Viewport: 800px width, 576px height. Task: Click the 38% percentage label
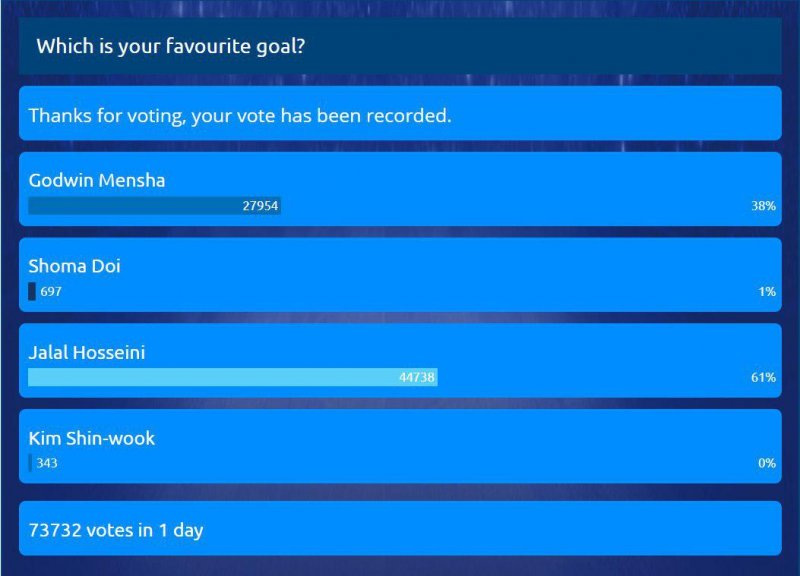(x=763, y=206)
